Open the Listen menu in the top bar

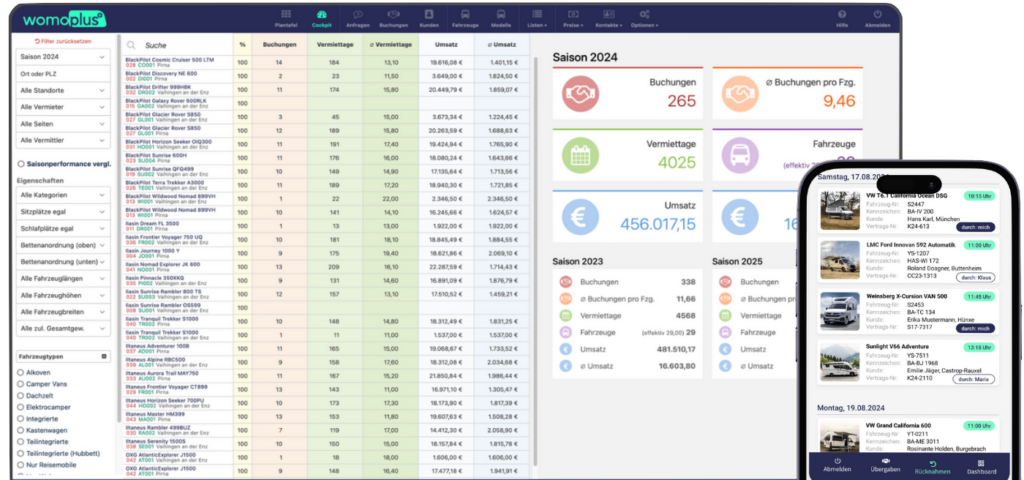pos(537,18)
